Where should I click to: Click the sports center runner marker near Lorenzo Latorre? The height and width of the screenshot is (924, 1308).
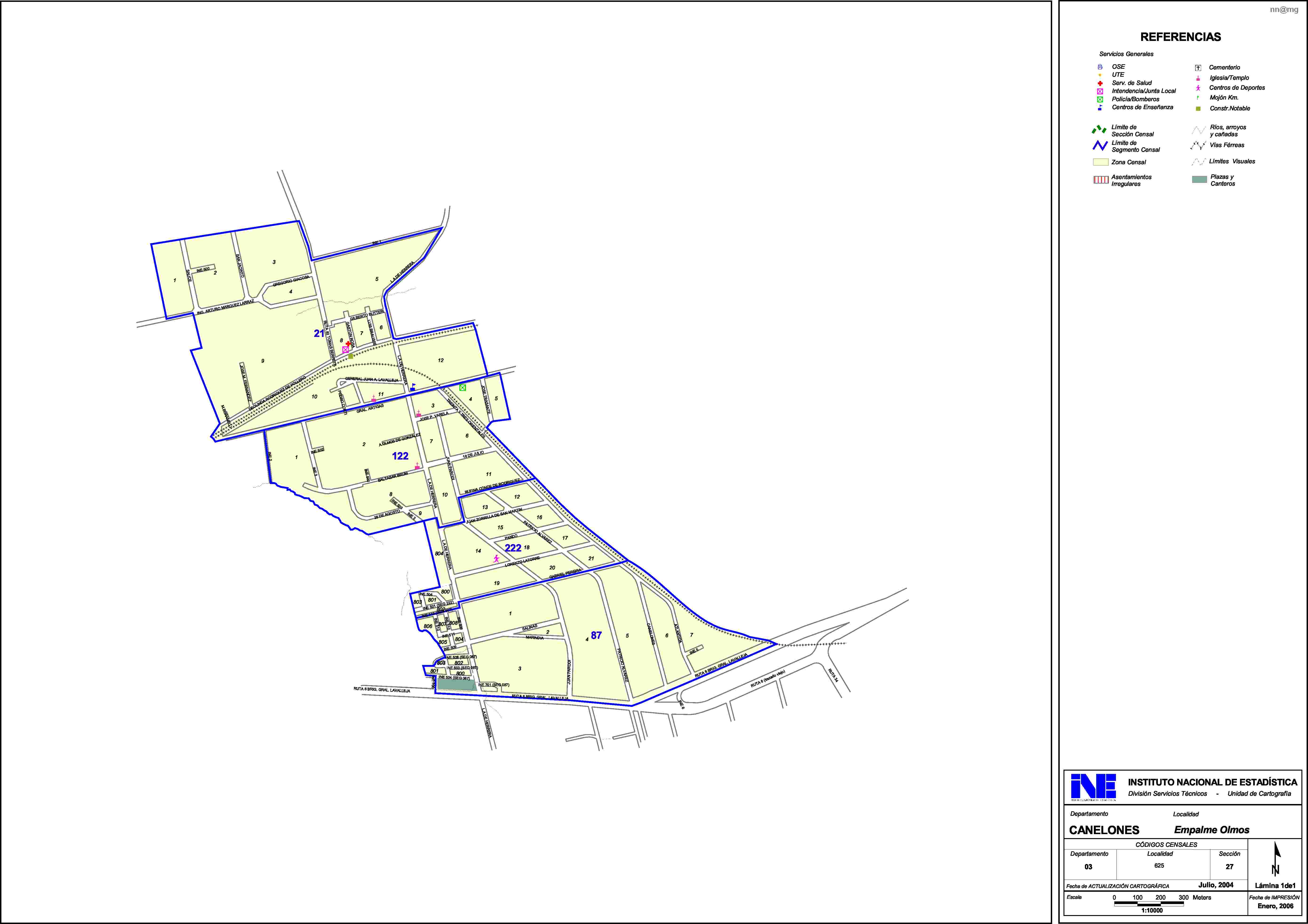coord(496,559)
